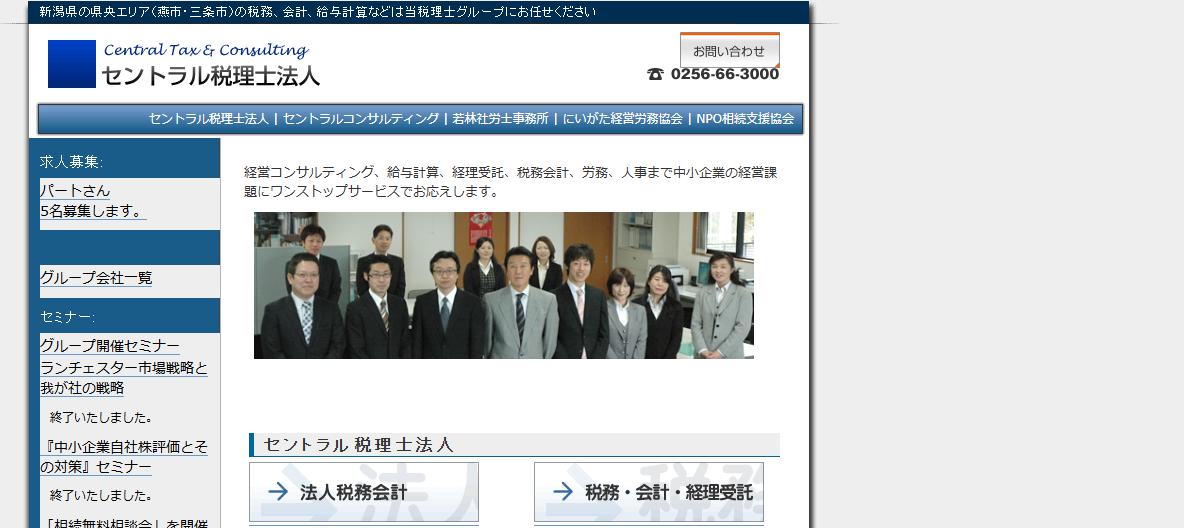Screen dimensions: 1184x528
Task: Open the セントラル税理士法人 nav menu item
Action: (208, 119)
